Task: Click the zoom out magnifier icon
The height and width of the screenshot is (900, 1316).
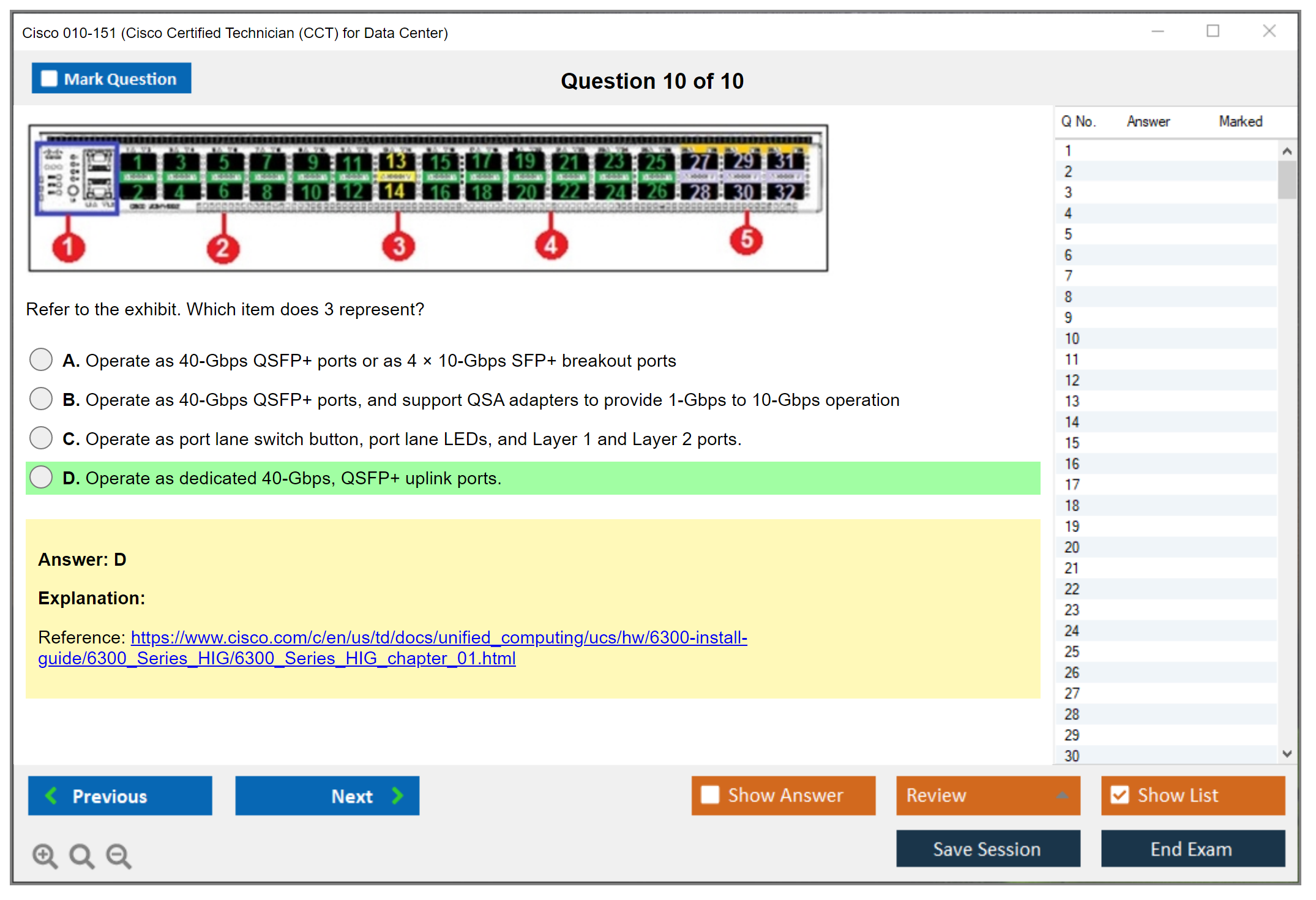Action: tap(118, 855)
